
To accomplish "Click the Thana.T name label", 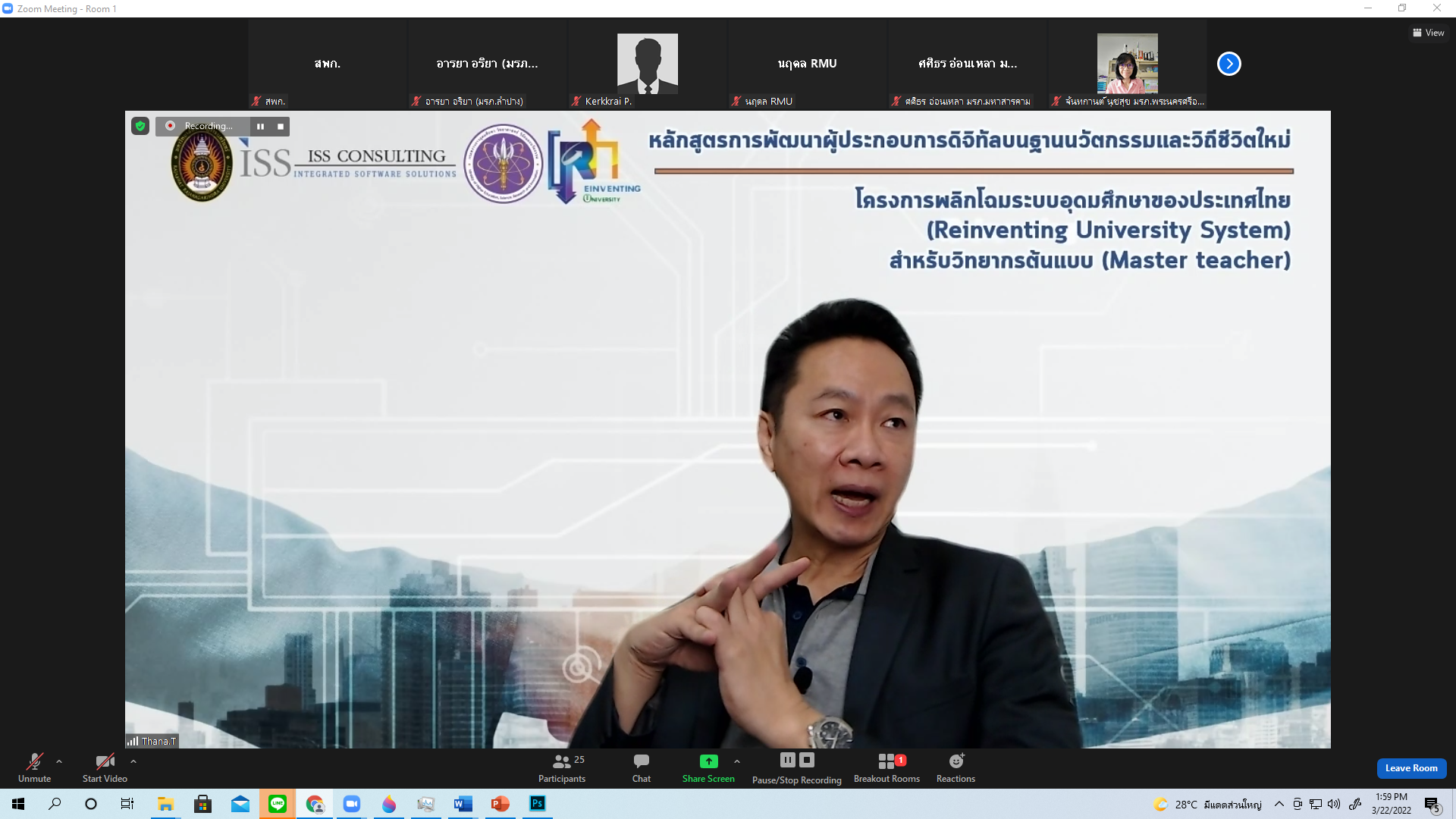I will [x=158, y=742].
